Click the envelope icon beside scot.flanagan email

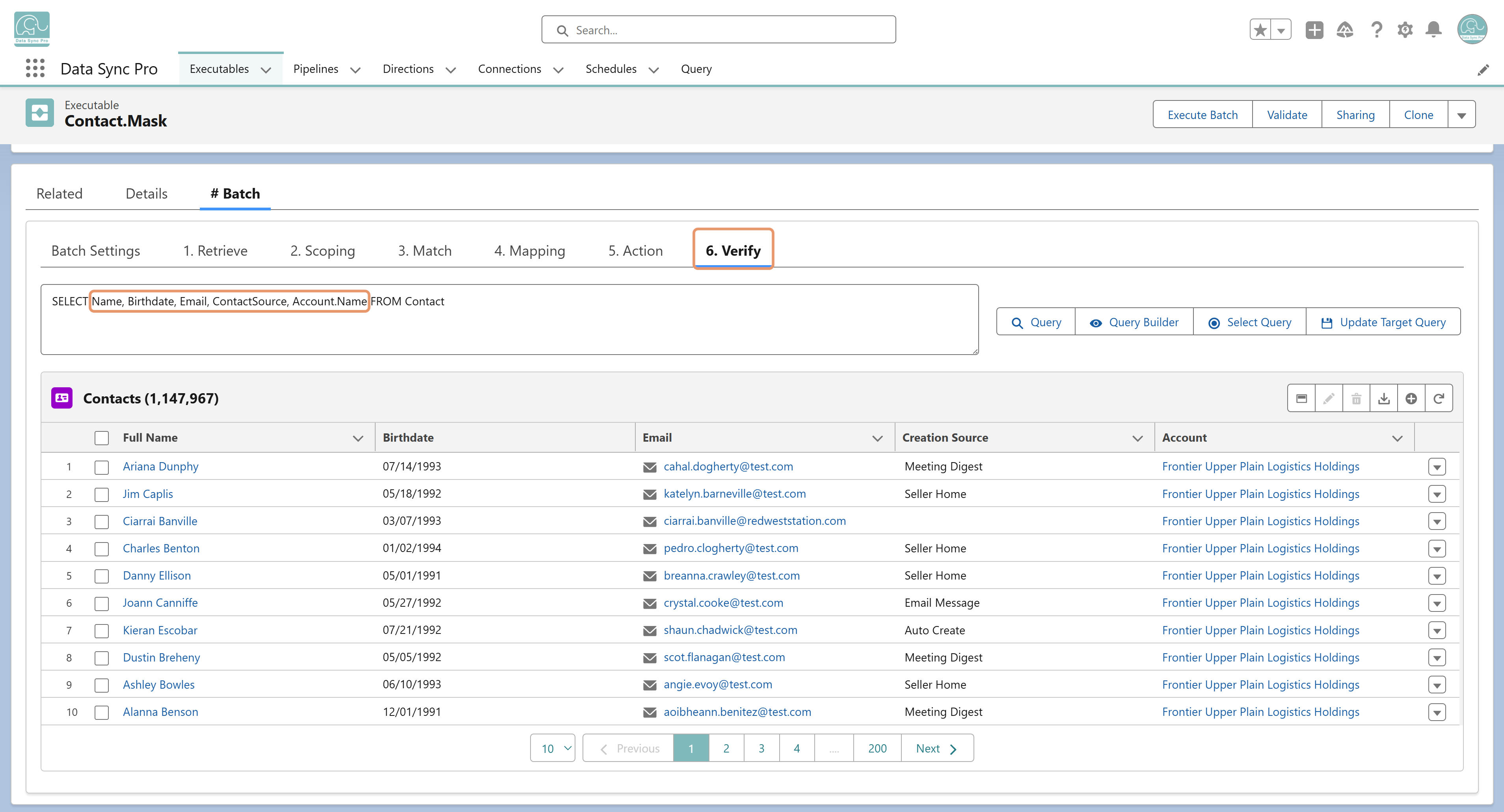[650, 658]
